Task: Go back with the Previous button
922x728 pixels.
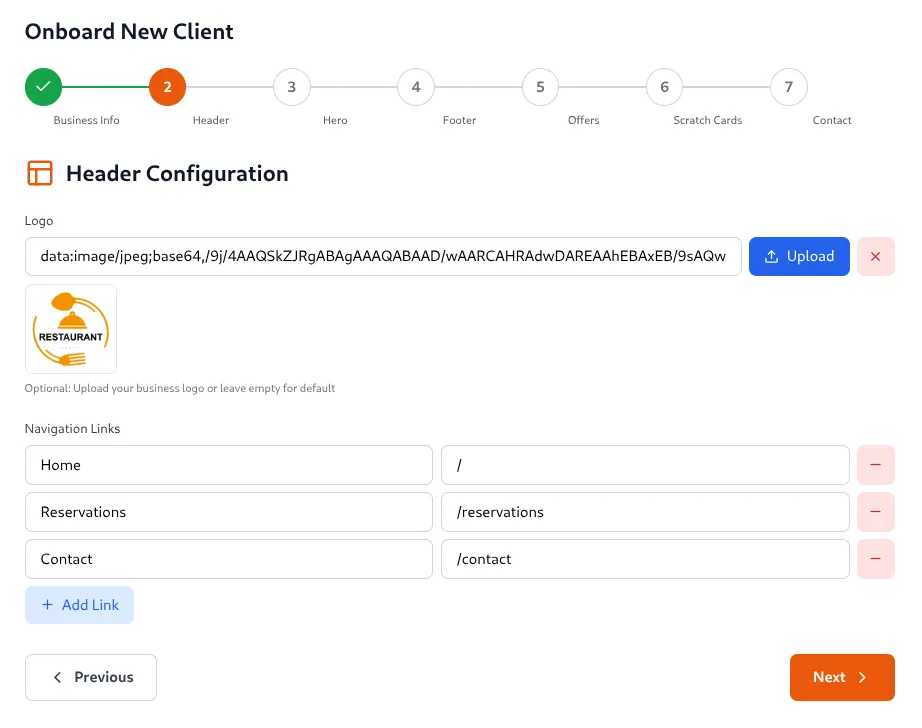Action: pyautogui.click(x=91, y=677)
